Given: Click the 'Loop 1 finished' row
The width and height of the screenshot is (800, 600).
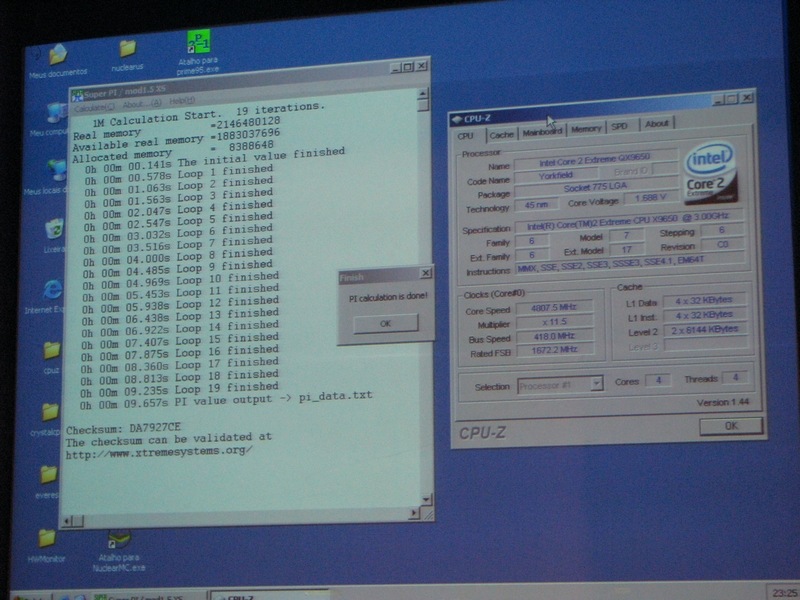Looking at the screenshot, I should (179, 174).
